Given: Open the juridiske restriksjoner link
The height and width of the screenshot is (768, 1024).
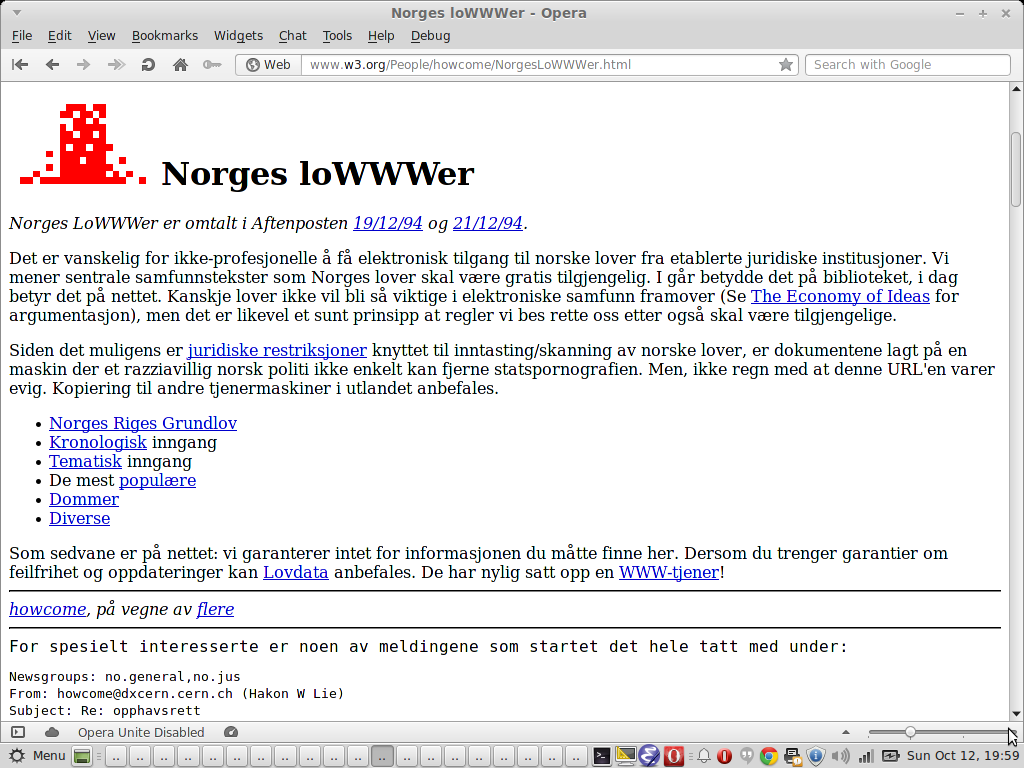Looking at the screenshot, I should tap(277, 351).
